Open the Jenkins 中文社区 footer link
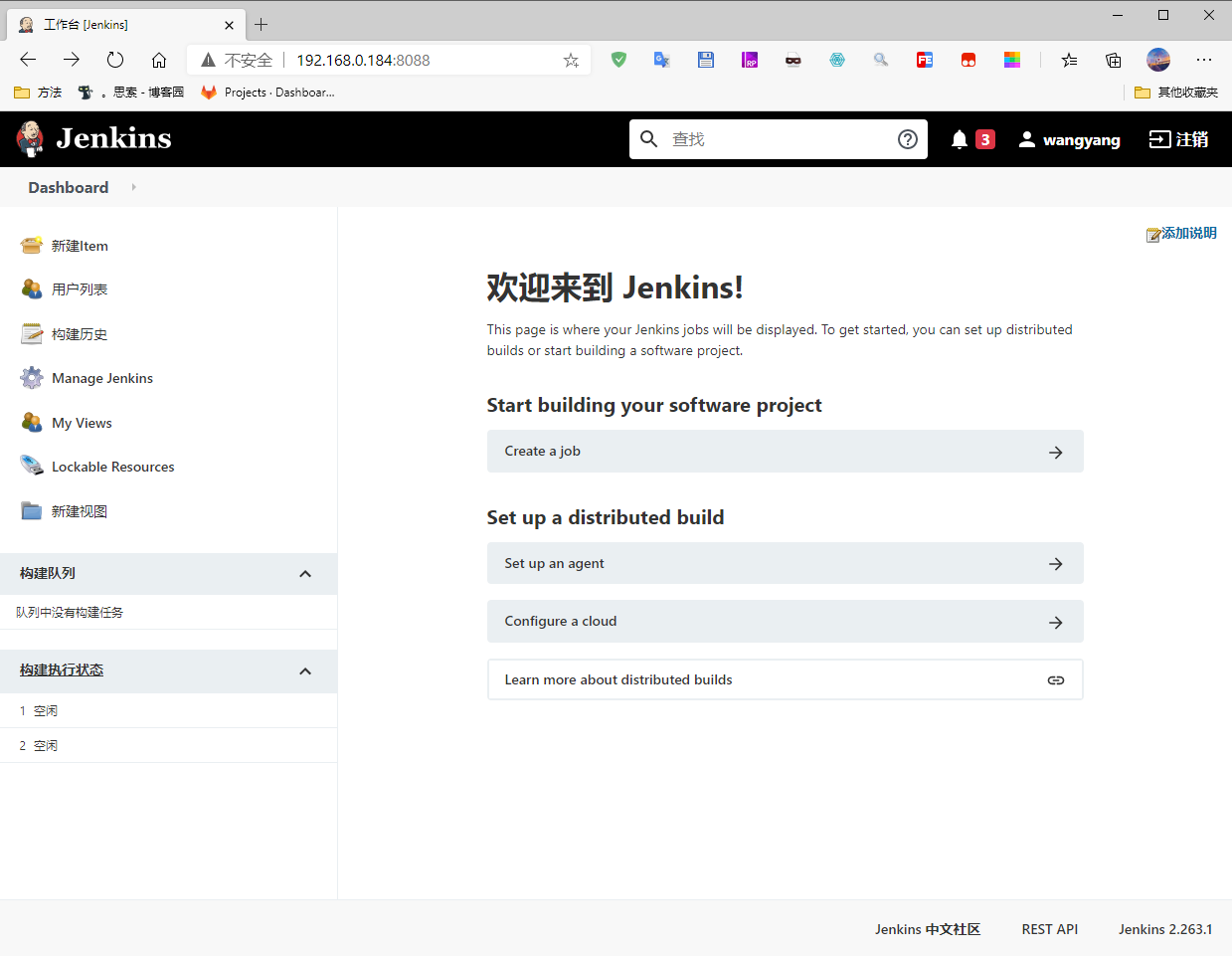The height and width of the screenshot is (956, 1232). coord(928,929)
